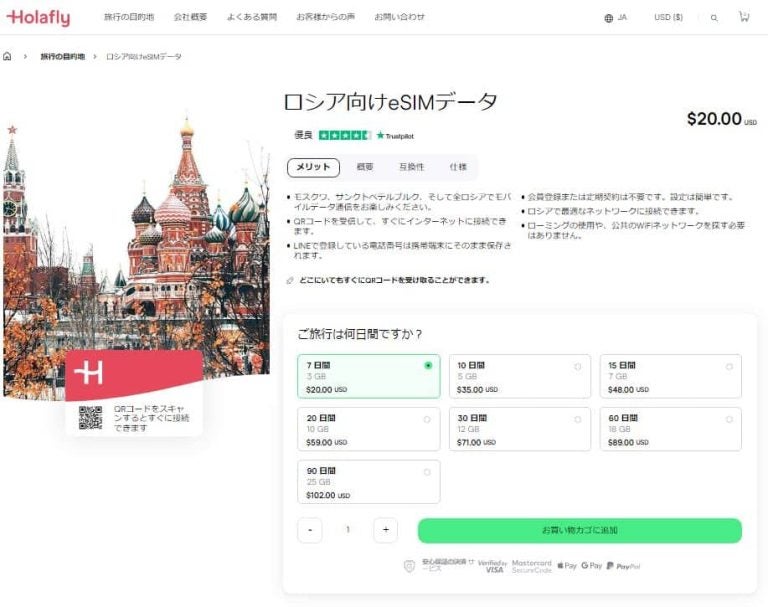Click the $20.00 USD price heading

click(721, 119)
